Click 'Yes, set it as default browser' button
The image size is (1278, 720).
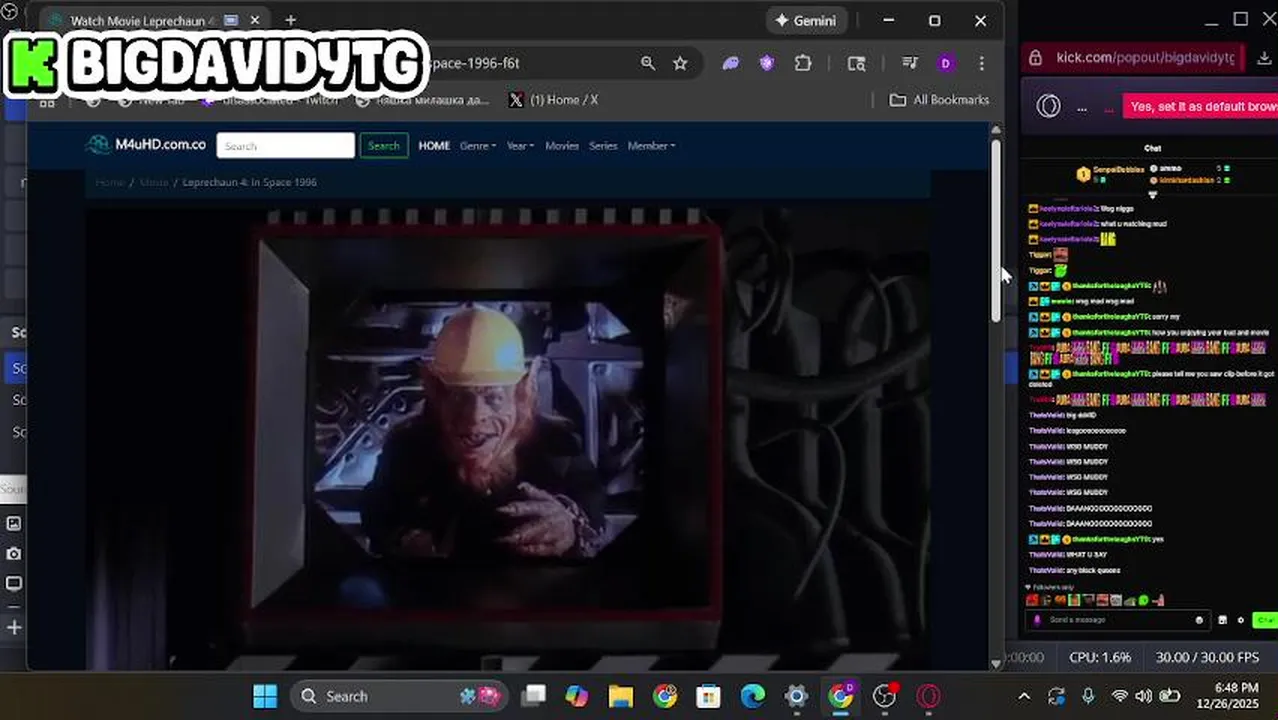(x=1200, y=106)
